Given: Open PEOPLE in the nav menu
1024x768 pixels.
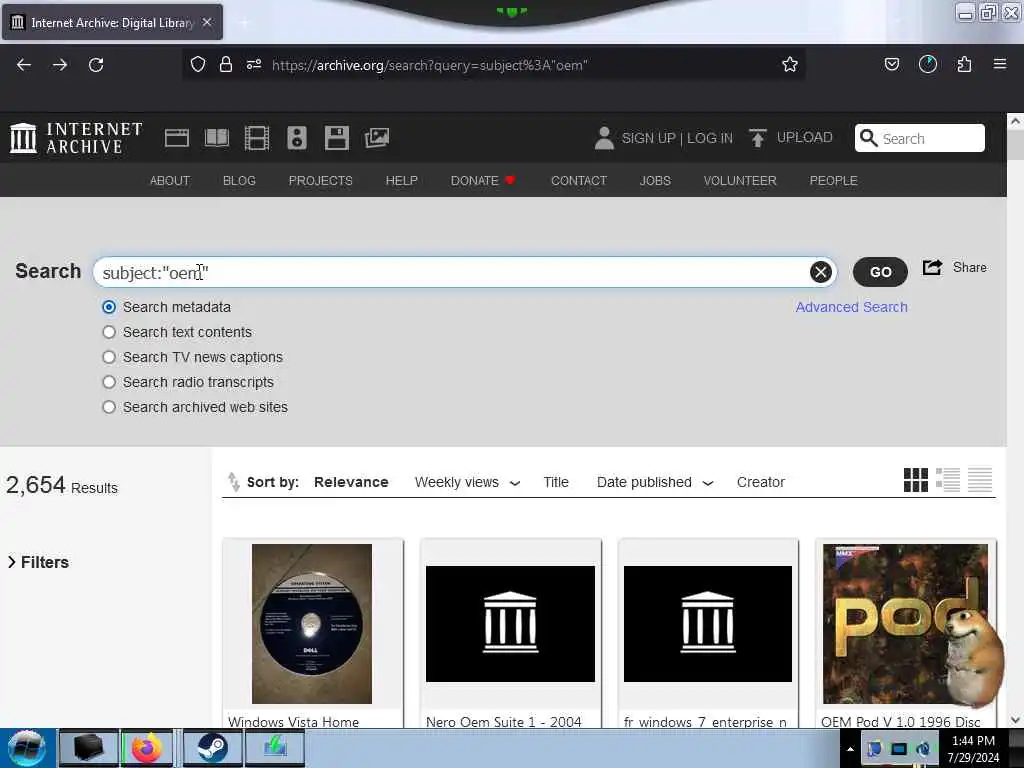Looking at the screenshot, I should click(x=833, y=180).
